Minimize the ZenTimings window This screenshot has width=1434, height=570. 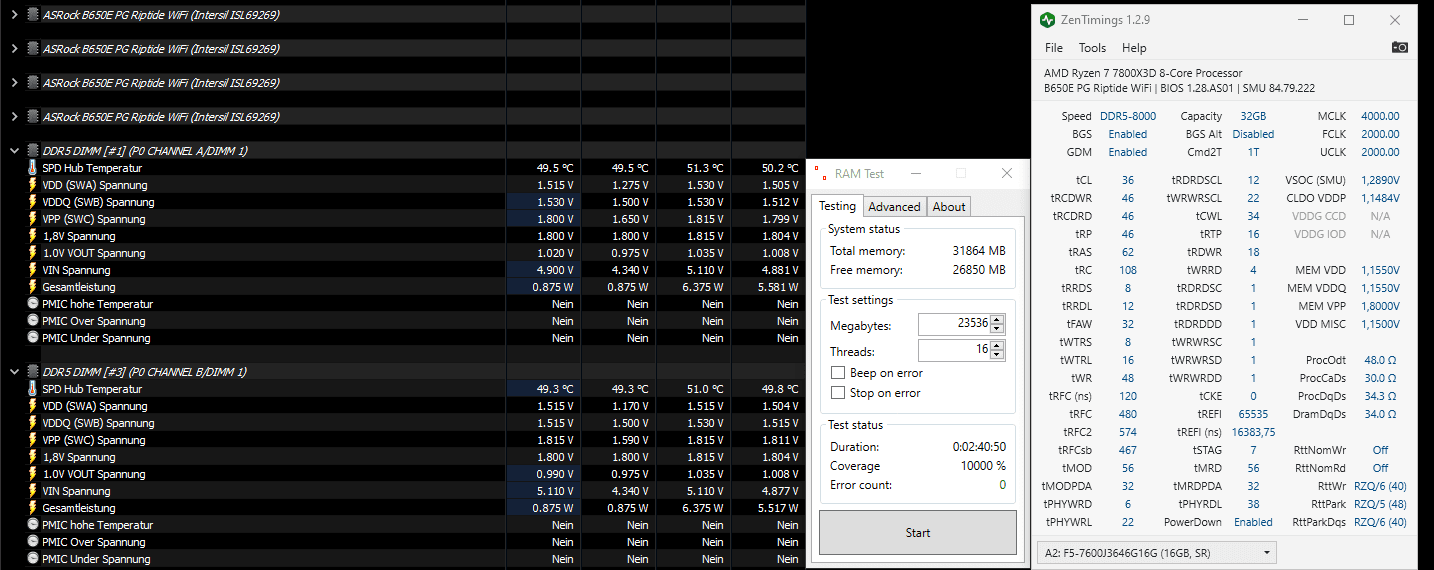point(1302,20)
